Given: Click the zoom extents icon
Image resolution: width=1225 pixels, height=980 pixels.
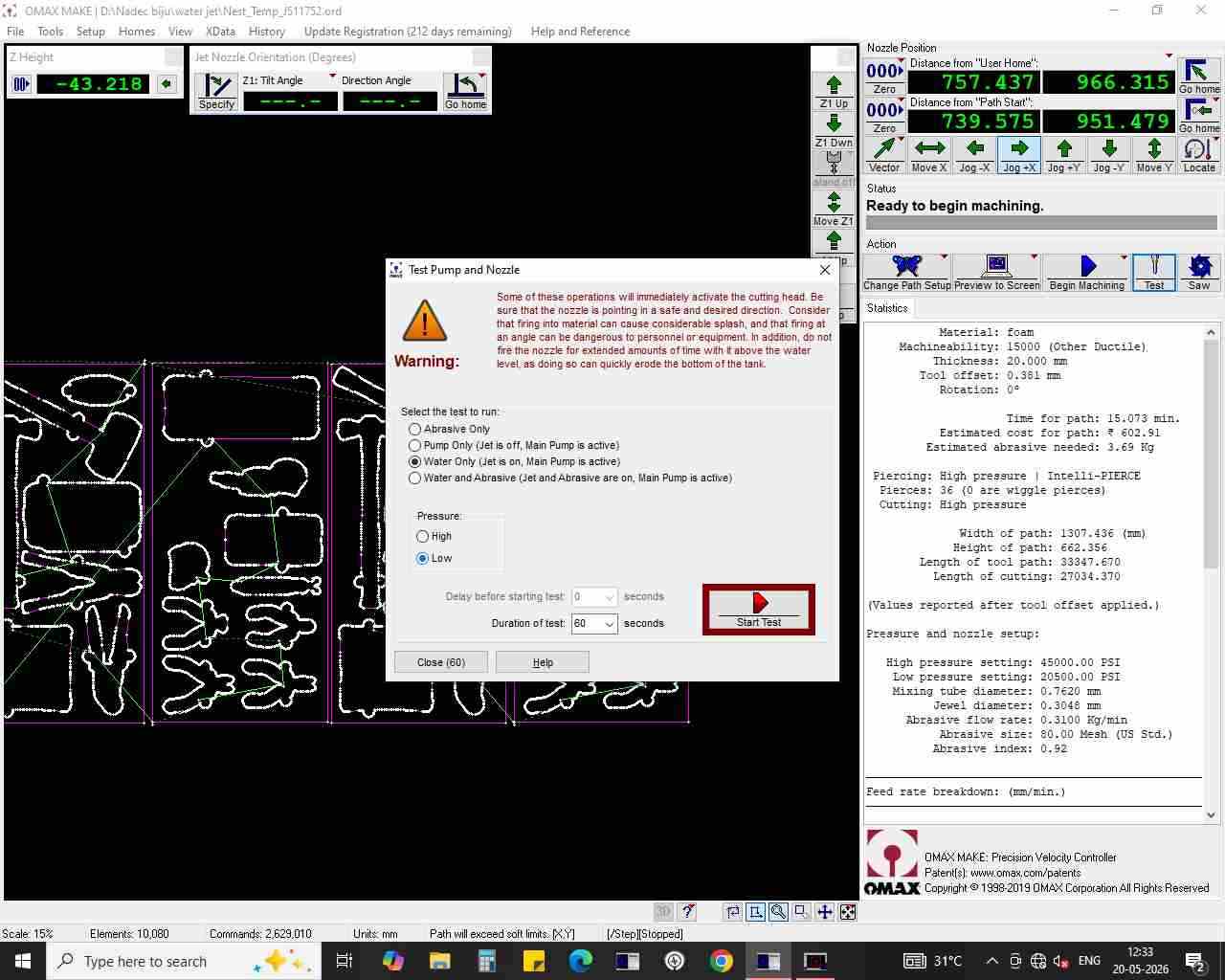Looking at the screenshot, I should [x=848, y=912].
